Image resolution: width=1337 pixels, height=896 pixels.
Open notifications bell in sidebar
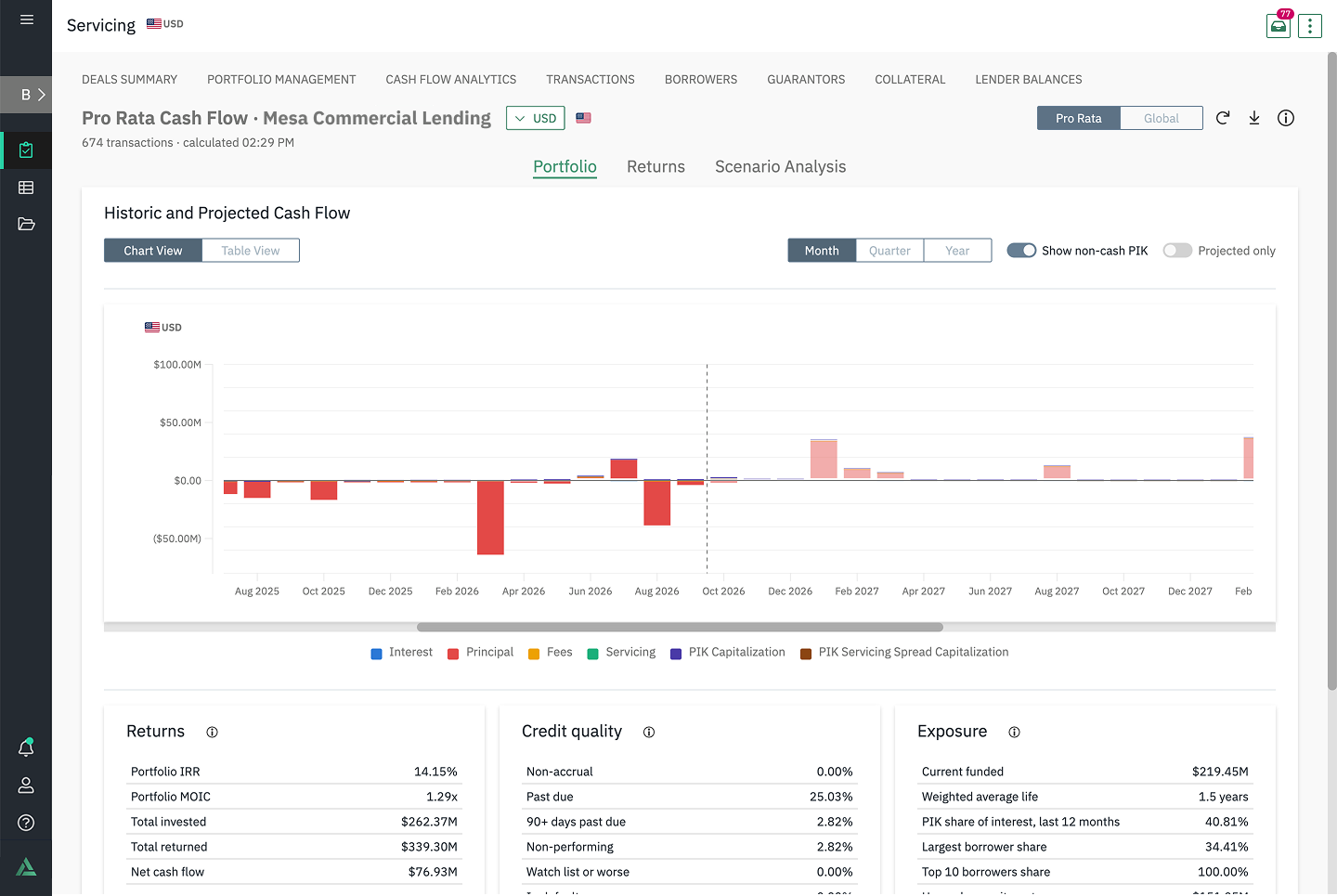[x=26, y=748]
